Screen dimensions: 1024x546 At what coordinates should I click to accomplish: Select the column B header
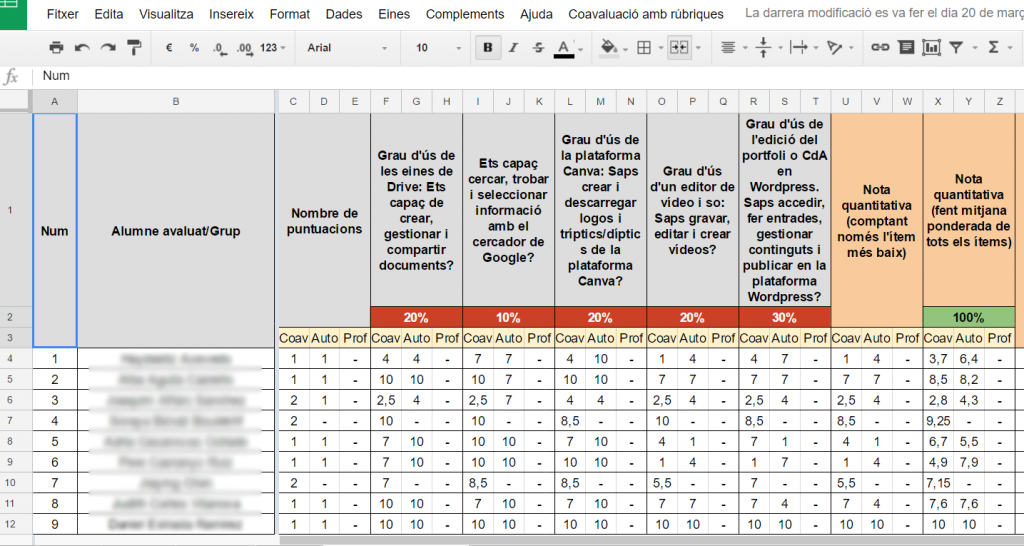[176, 101]
